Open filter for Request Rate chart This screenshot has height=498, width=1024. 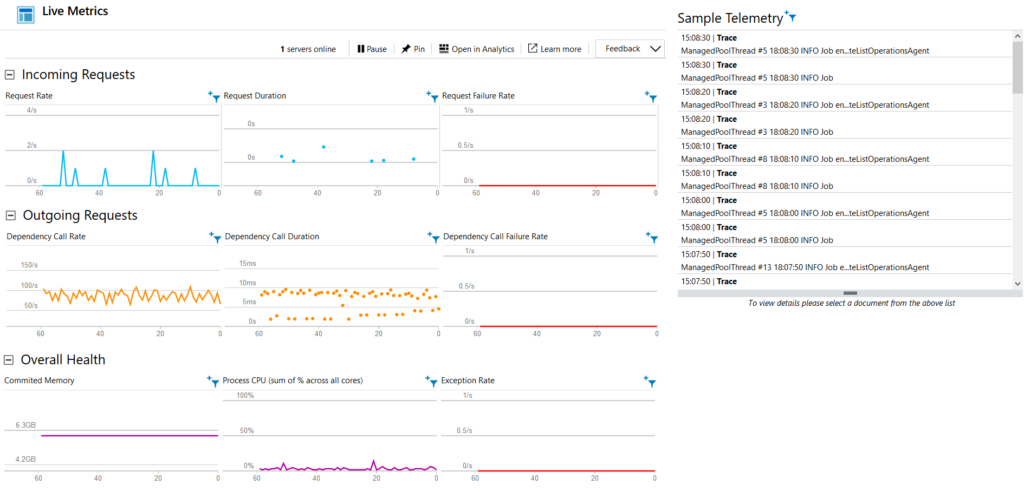pos(215,97)
